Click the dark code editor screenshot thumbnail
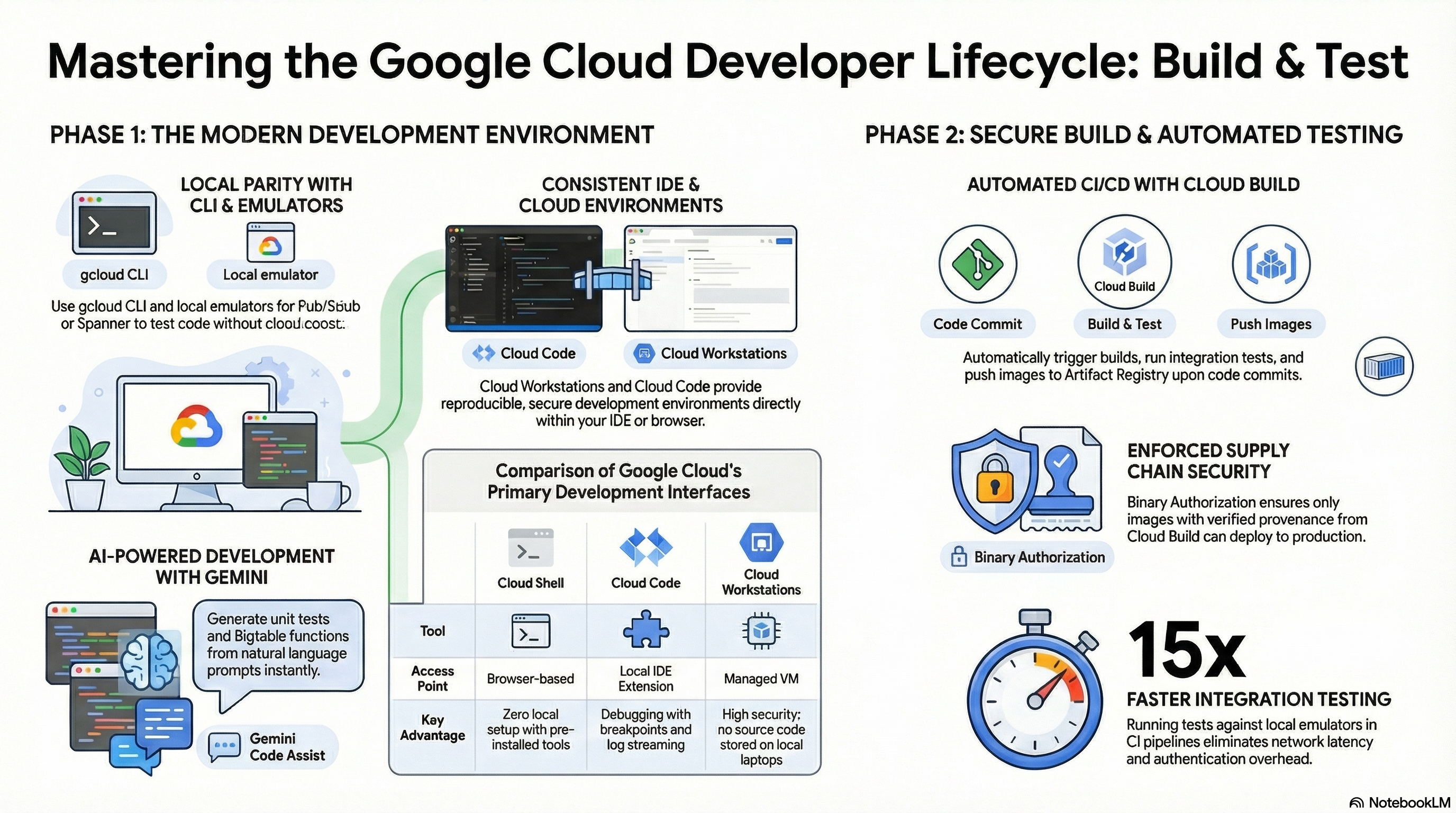 pos(524,279)
